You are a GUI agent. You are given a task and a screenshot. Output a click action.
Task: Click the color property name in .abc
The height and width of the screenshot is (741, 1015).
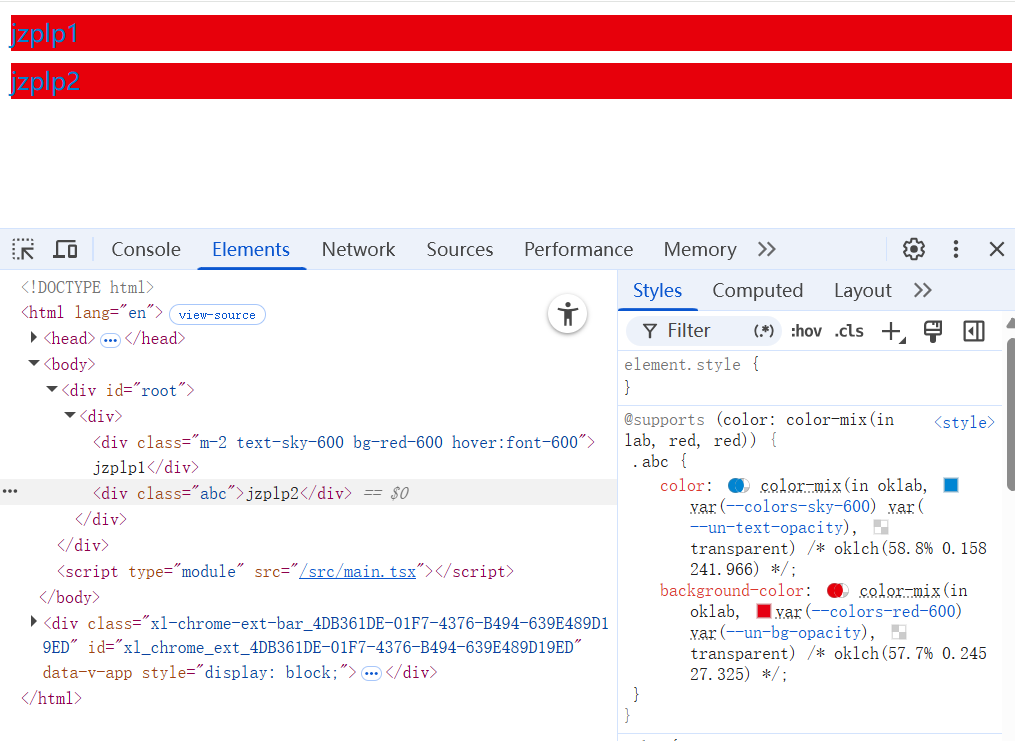pos(682,485)
